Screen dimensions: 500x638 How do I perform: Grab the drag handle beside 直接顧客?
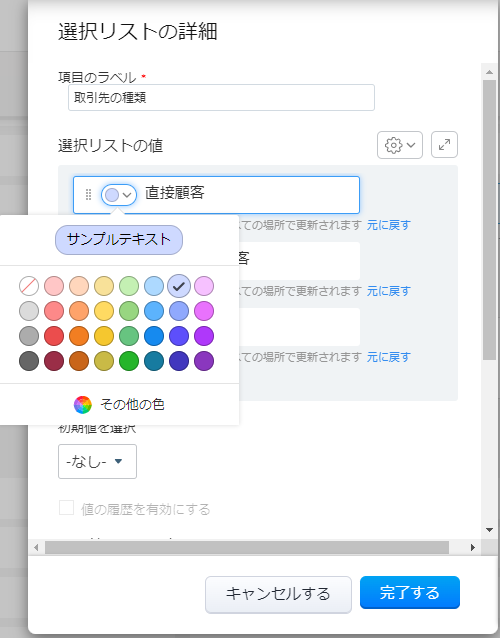point(88,195)
